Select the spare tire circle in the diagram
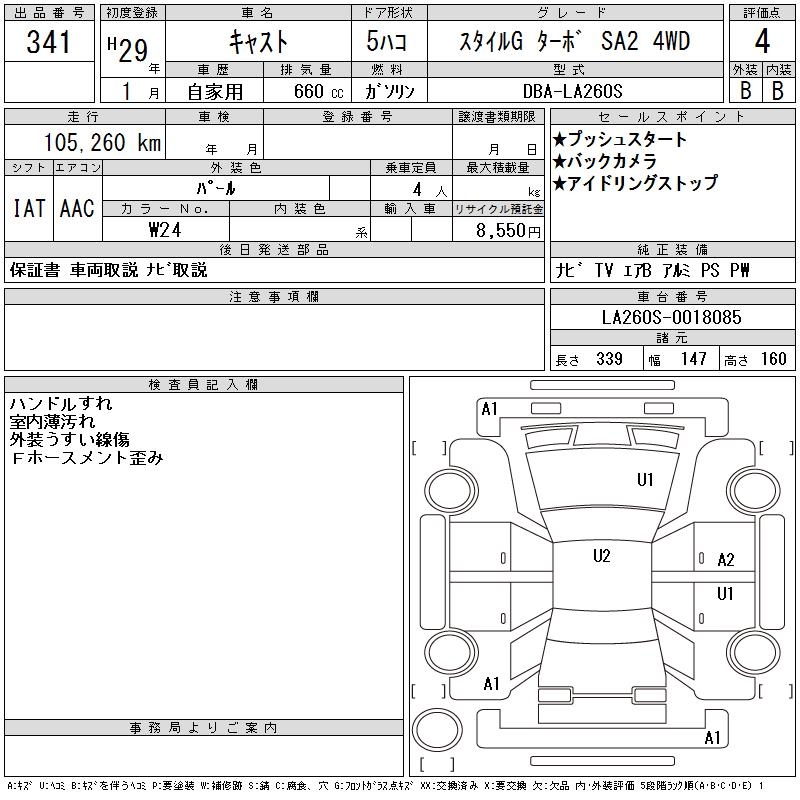This screenshot has width=800, height=800. click(x=437, y=729)
